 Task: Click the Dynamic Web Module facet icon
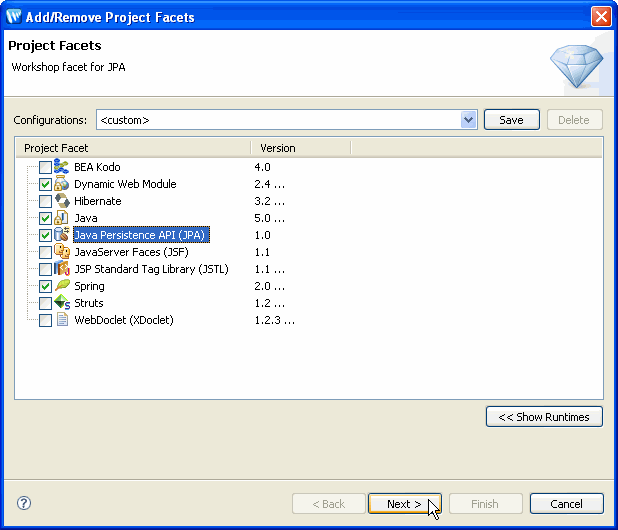click(61, 184)
